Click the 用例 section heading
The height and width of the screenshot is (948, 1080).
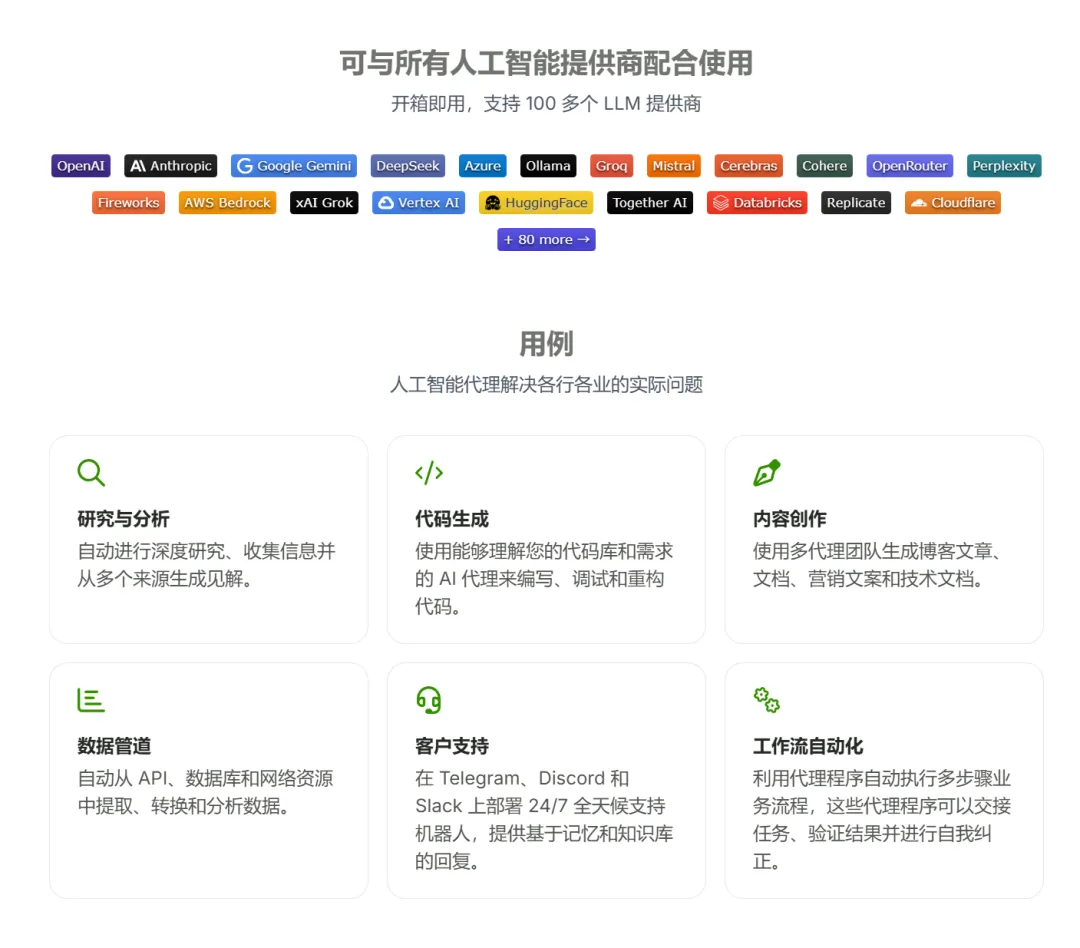pyautogui.click(x=546, y=344)
